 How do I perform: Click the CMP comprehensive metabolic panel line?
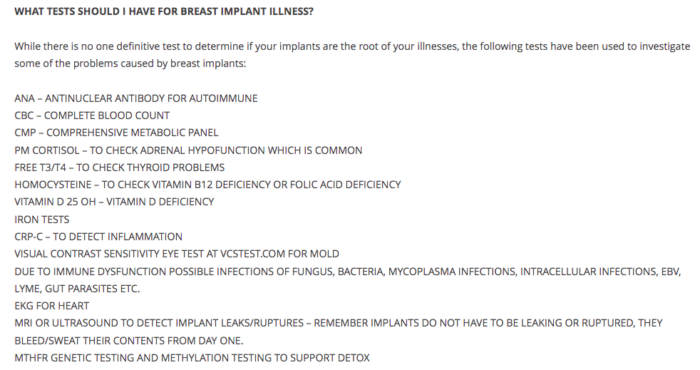point(116,133)
